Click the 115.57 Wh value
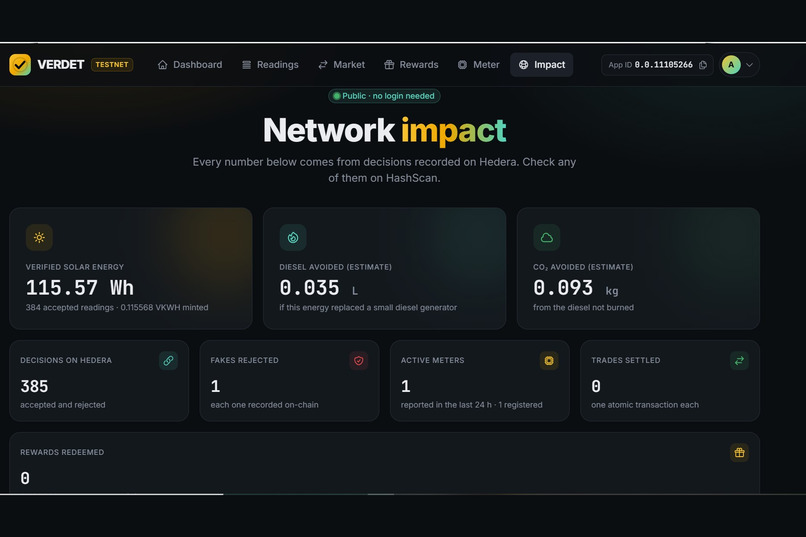806x537 pixels. coord(80,288)
